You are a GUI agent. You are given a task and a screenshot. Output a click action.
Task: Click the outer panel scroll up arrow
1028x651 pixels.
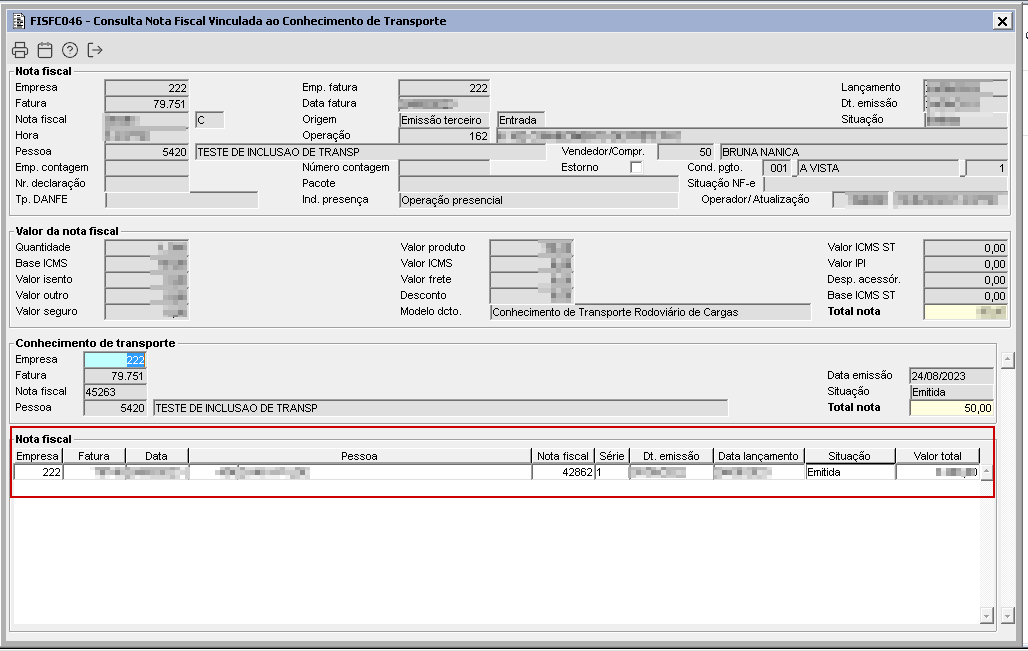pyautogui.click(x=1008, y=360)
